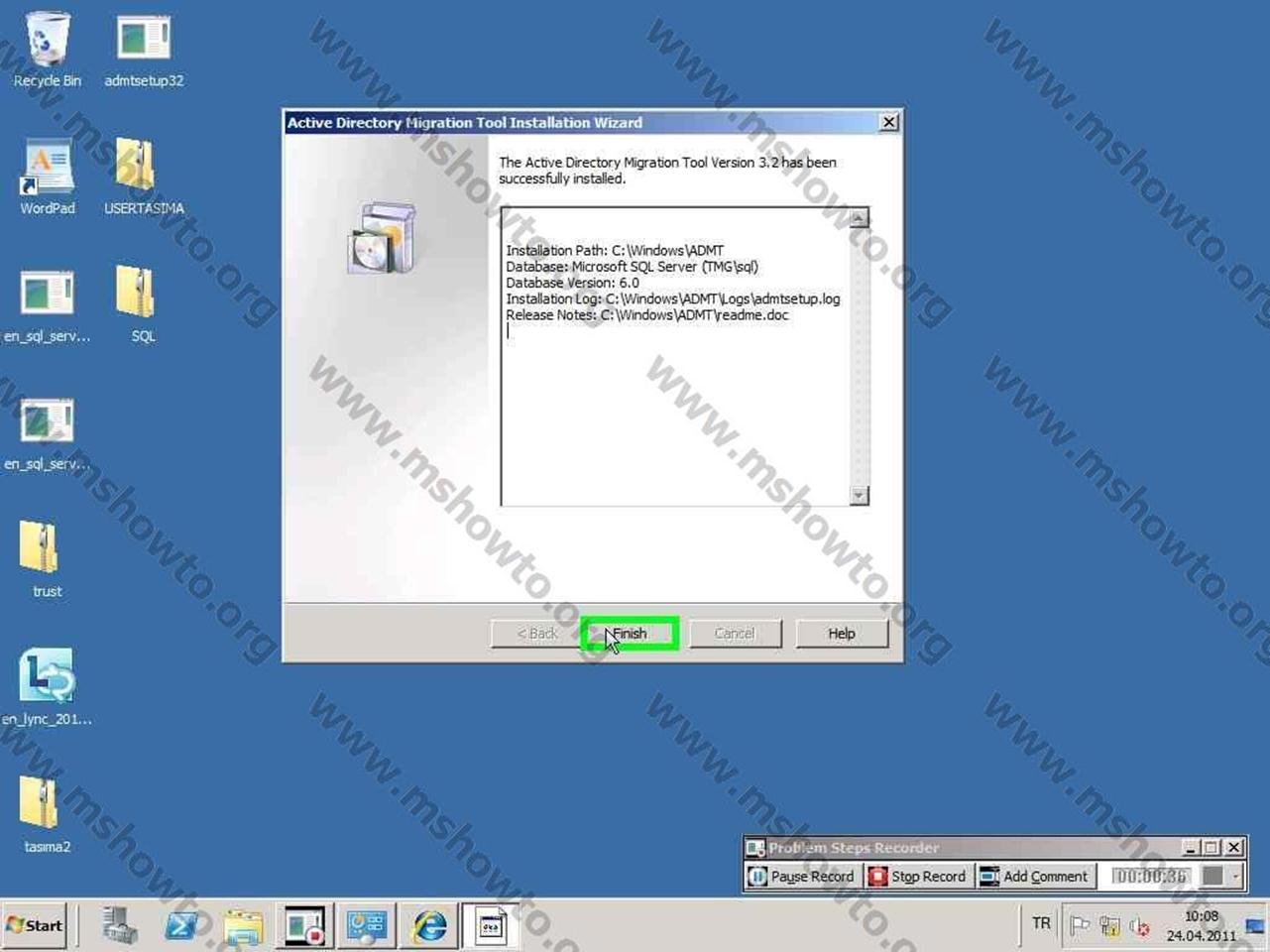
Task: Click the Help button in the wizard
Action: coord(842,634)
